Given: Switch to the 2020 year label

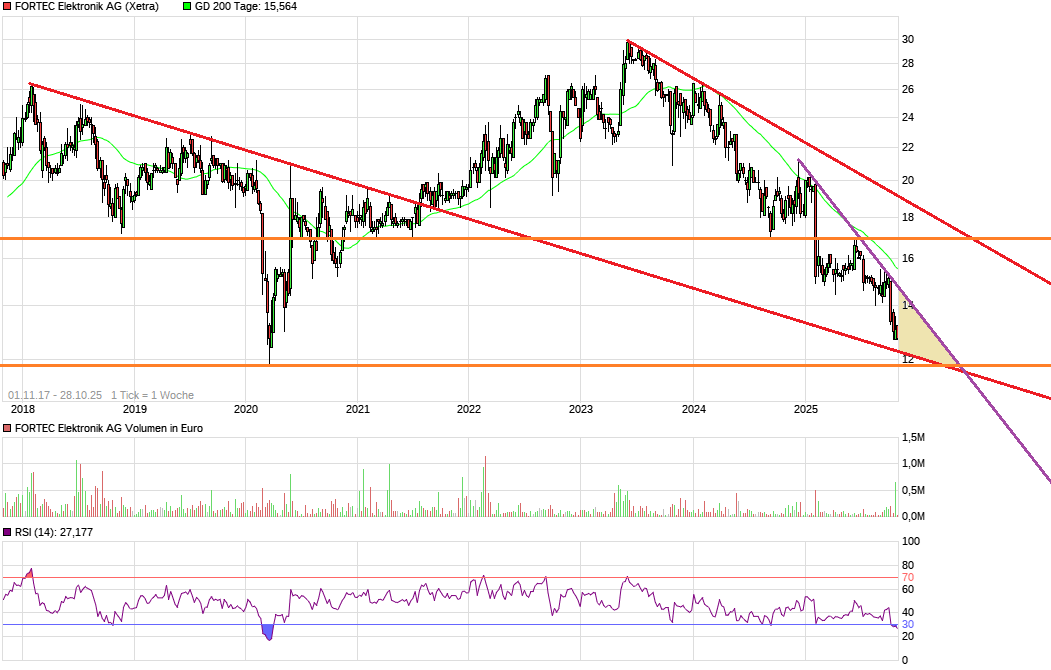Looking at the screenshot, I should click(x=245, y=409).
